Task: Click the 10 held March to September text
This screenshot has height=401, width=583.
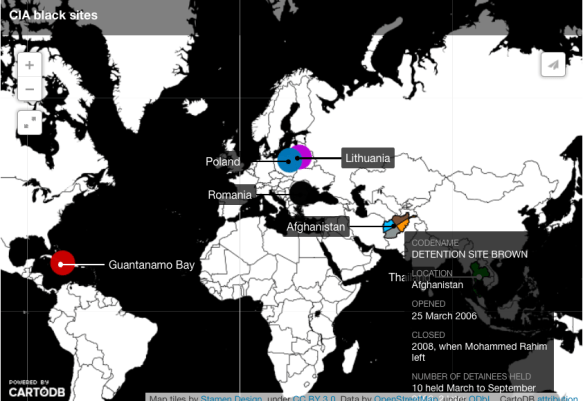Action: coord(473,388)
